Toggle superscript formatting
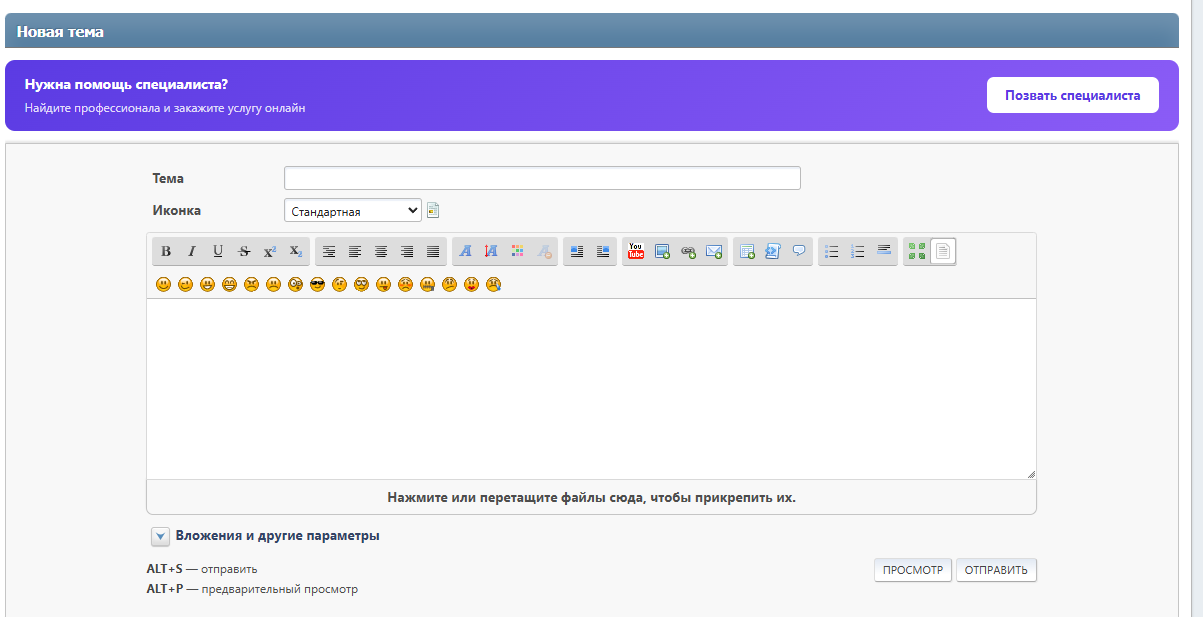The height and width of the screenshot is (617, 1203). (x=270, y=252)
